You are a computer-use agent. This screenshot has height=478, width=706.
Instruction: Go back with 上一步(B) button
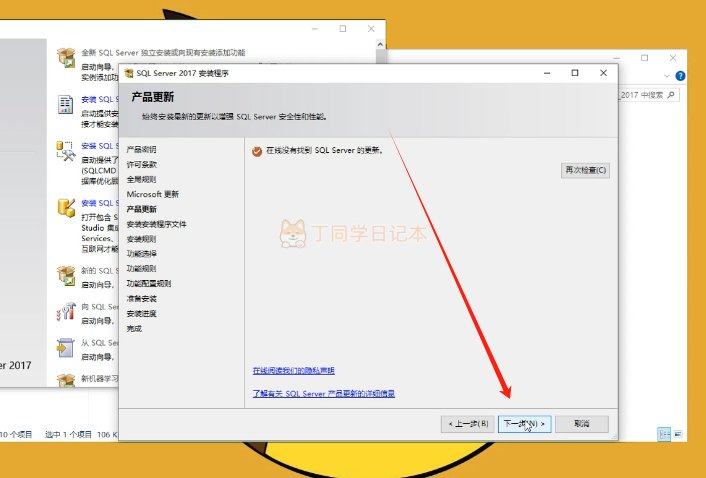click(x=468, y=424)
